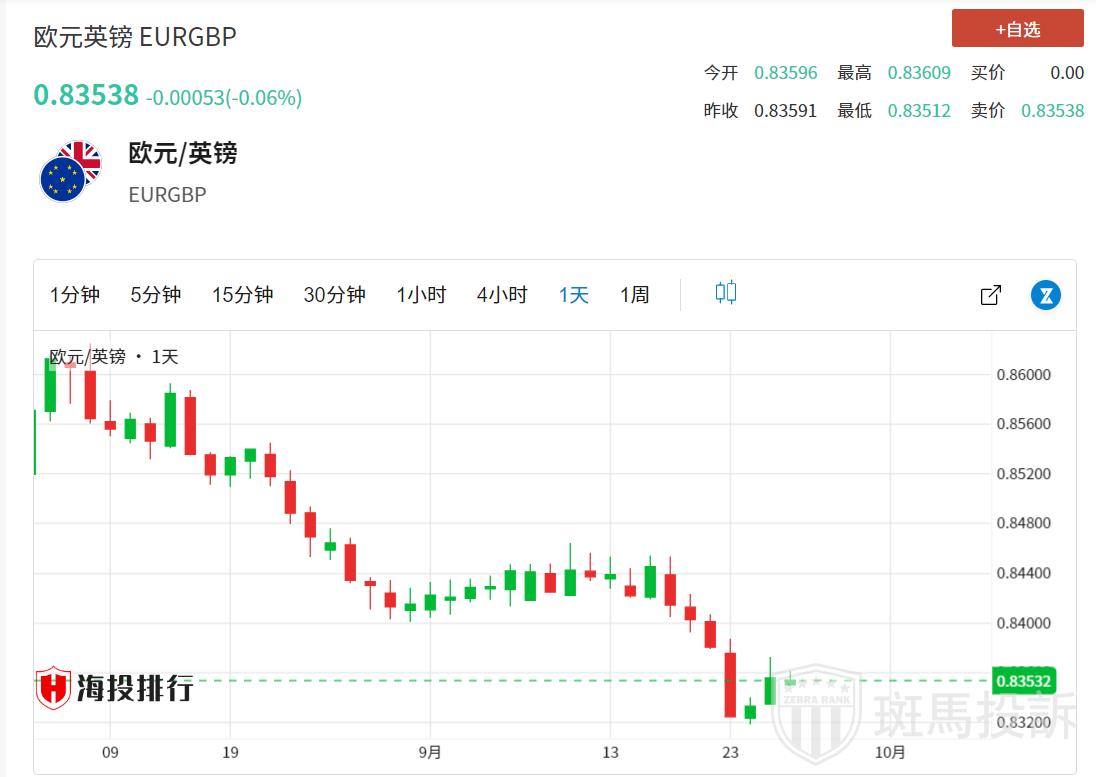Click the pop-out external chart icon
This screenshot has height=777, width=1096.
coord(990,295)
